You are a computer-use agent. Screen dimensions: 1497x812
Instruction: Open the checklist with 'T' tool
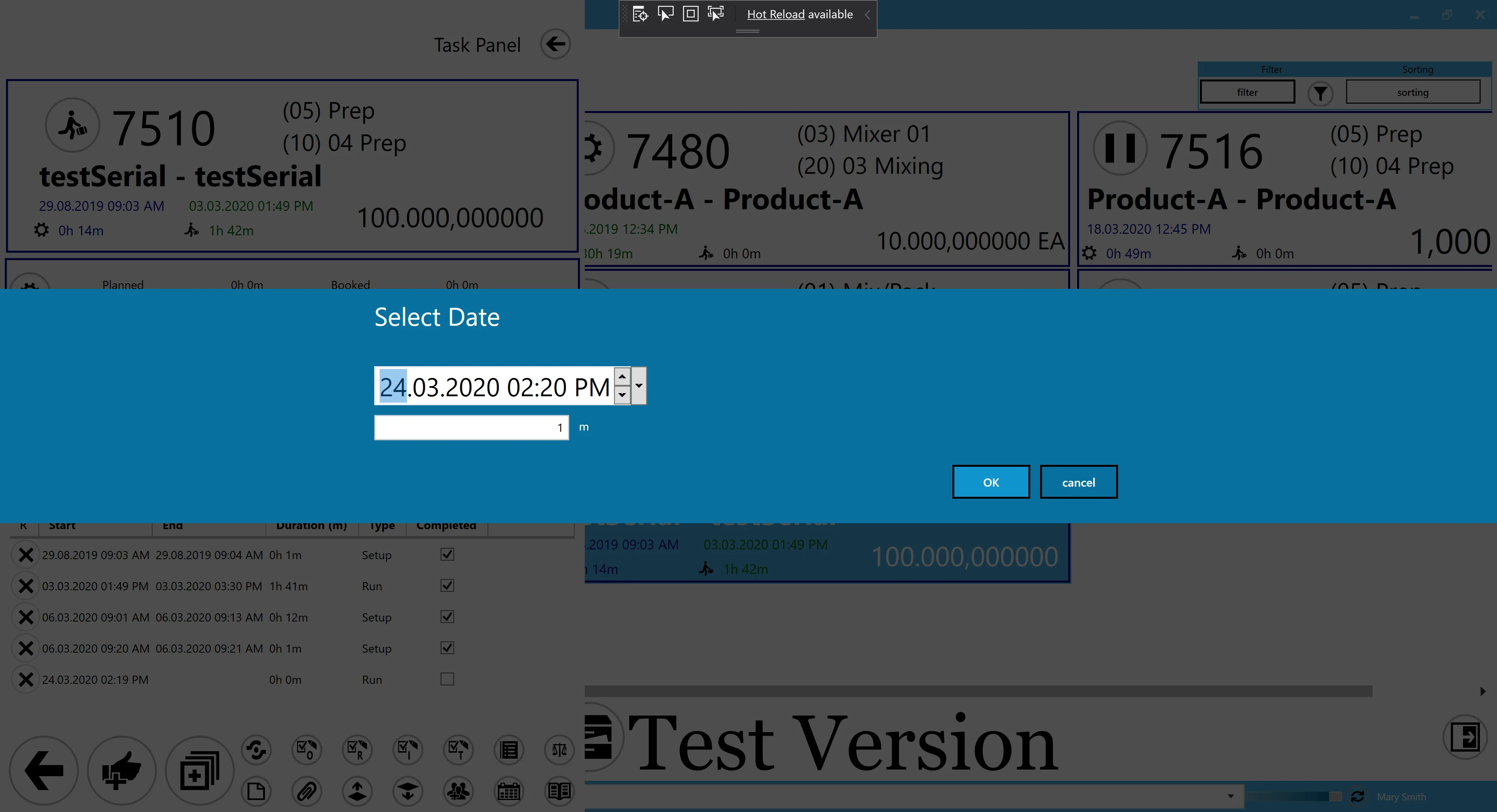click(x=457, y=749)
